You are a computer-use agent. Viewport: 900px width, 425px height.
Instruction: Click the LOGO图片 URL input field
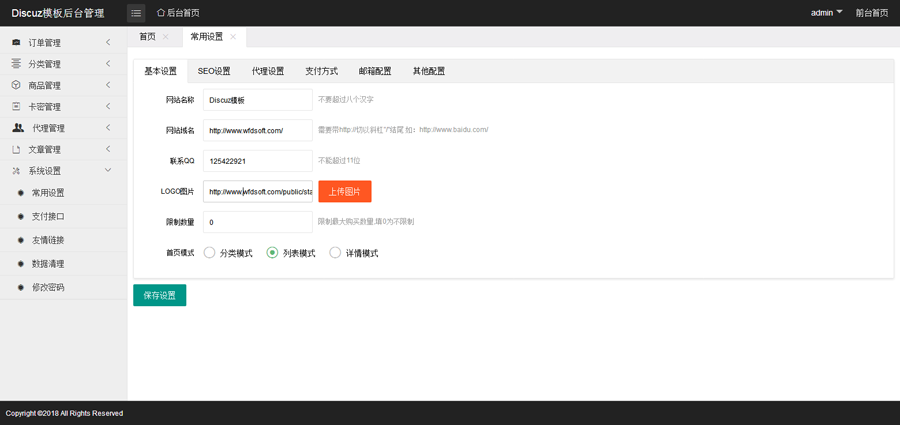pos(258,192)
